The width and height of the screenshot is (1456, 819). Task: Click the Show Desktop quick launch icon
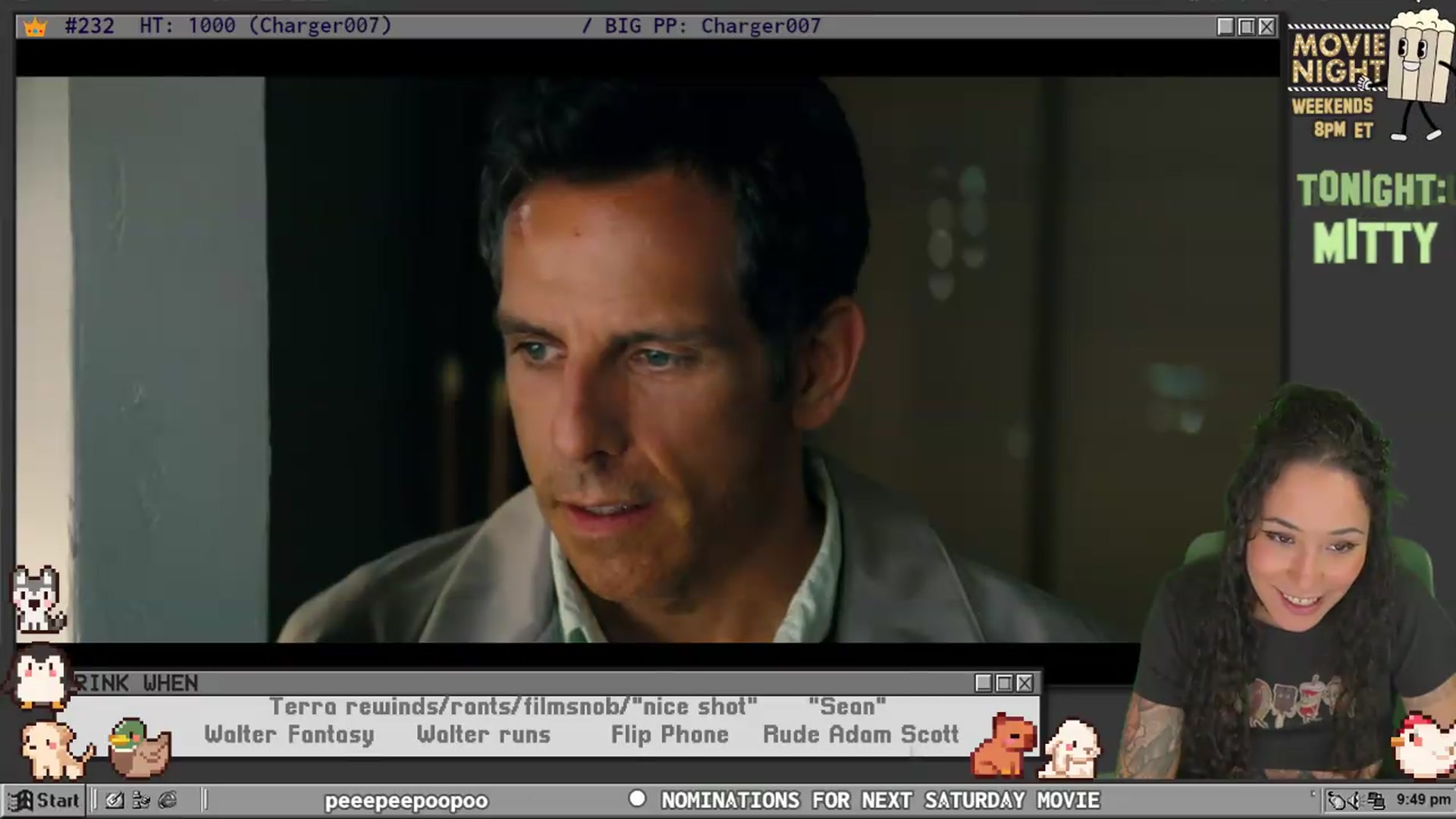[x=115, y=800]
